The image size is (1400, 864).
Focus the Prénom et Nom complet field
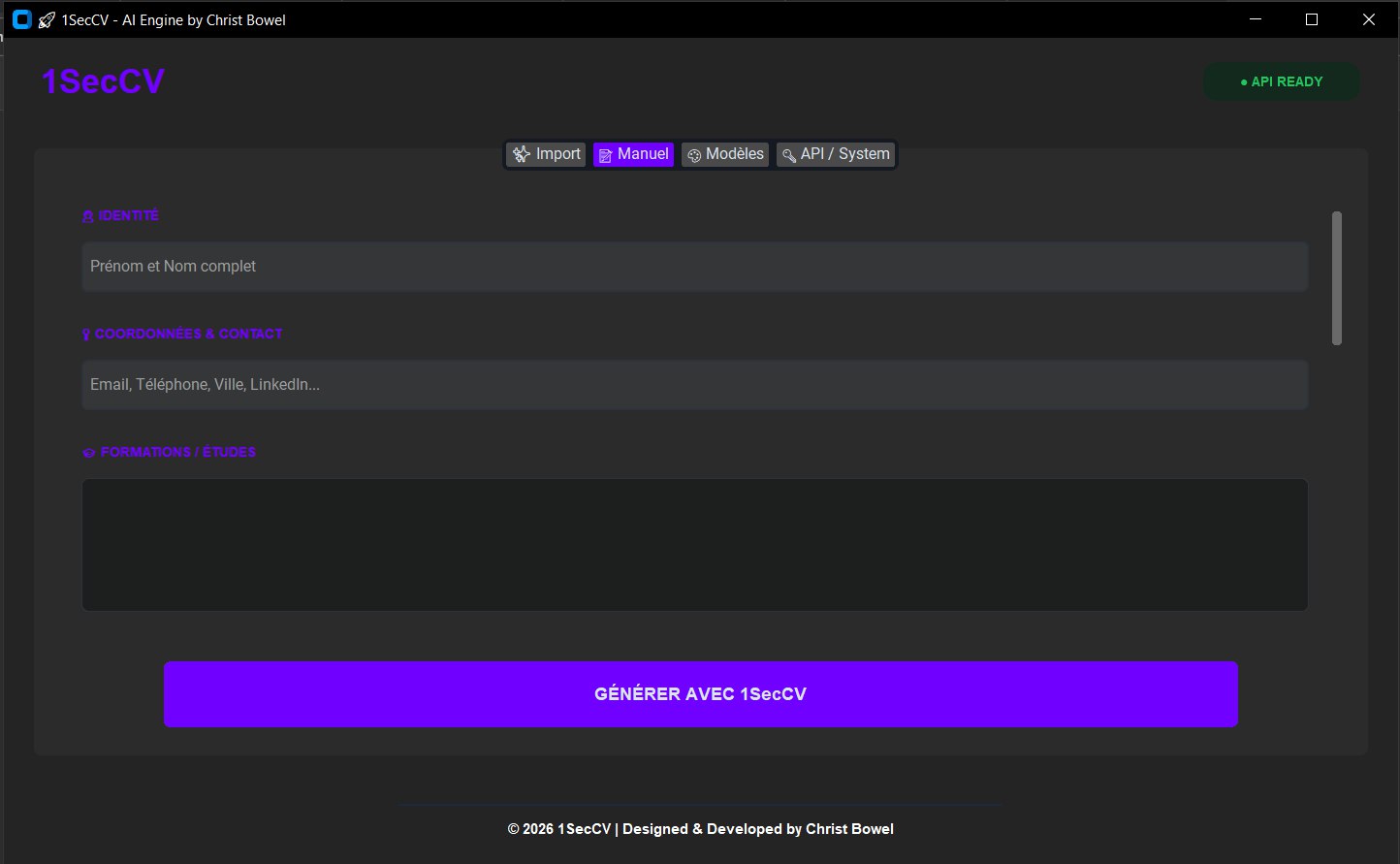point(694,266)
